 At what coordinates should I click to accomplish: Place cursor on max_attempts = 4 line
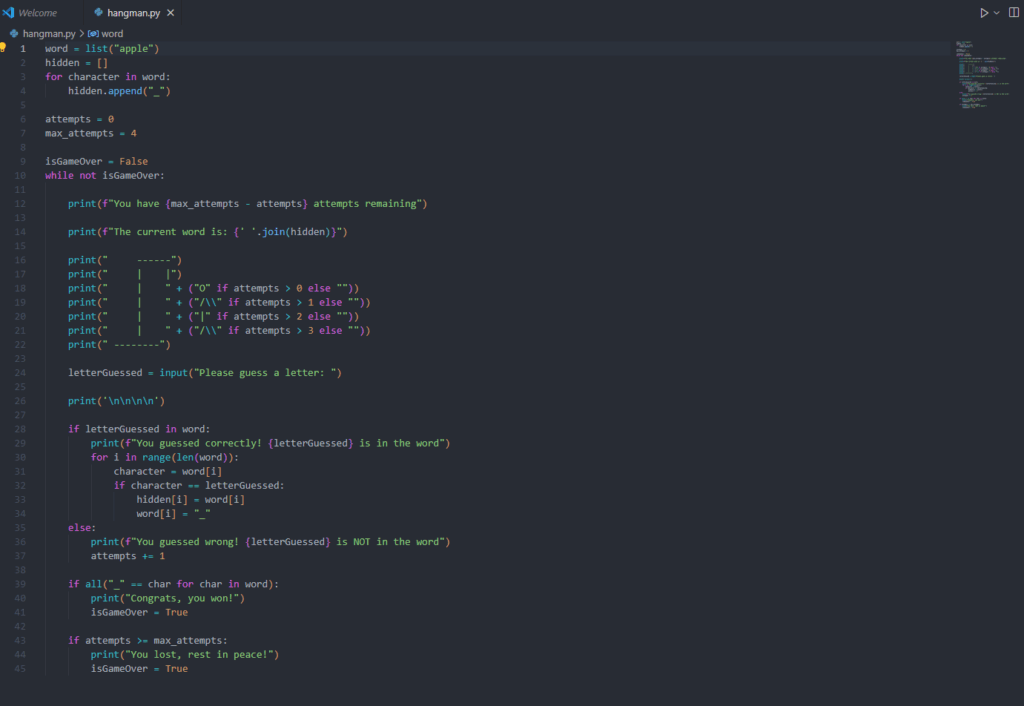(90, 133)
